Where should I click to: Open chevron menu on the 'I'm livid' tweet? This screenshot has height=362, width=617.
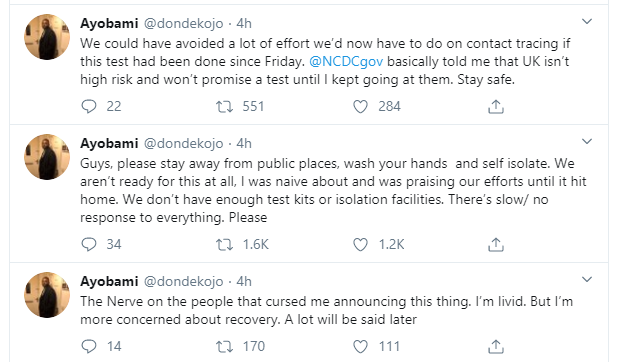[587, 280]
